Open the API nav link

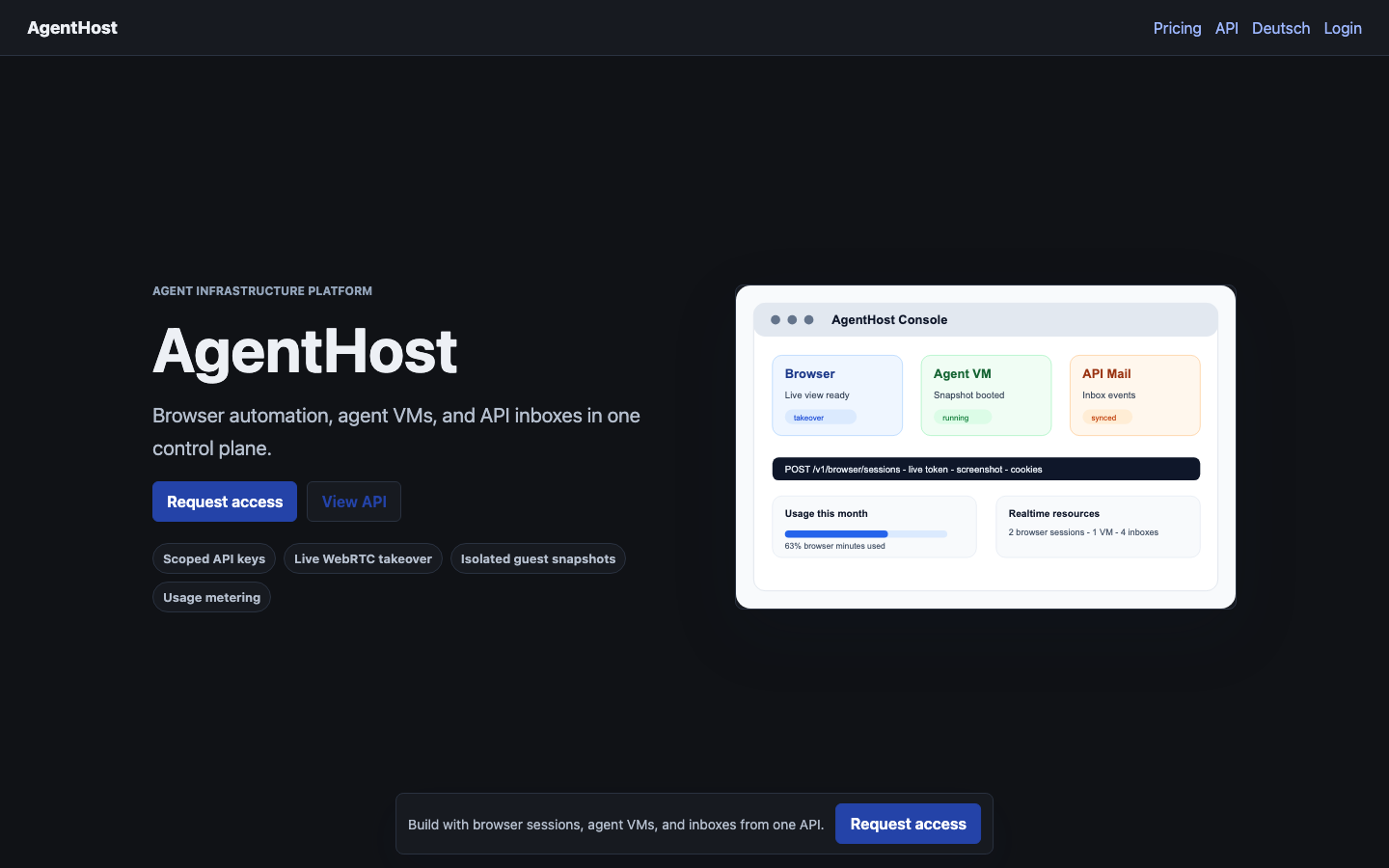(x=1227, y=28)
